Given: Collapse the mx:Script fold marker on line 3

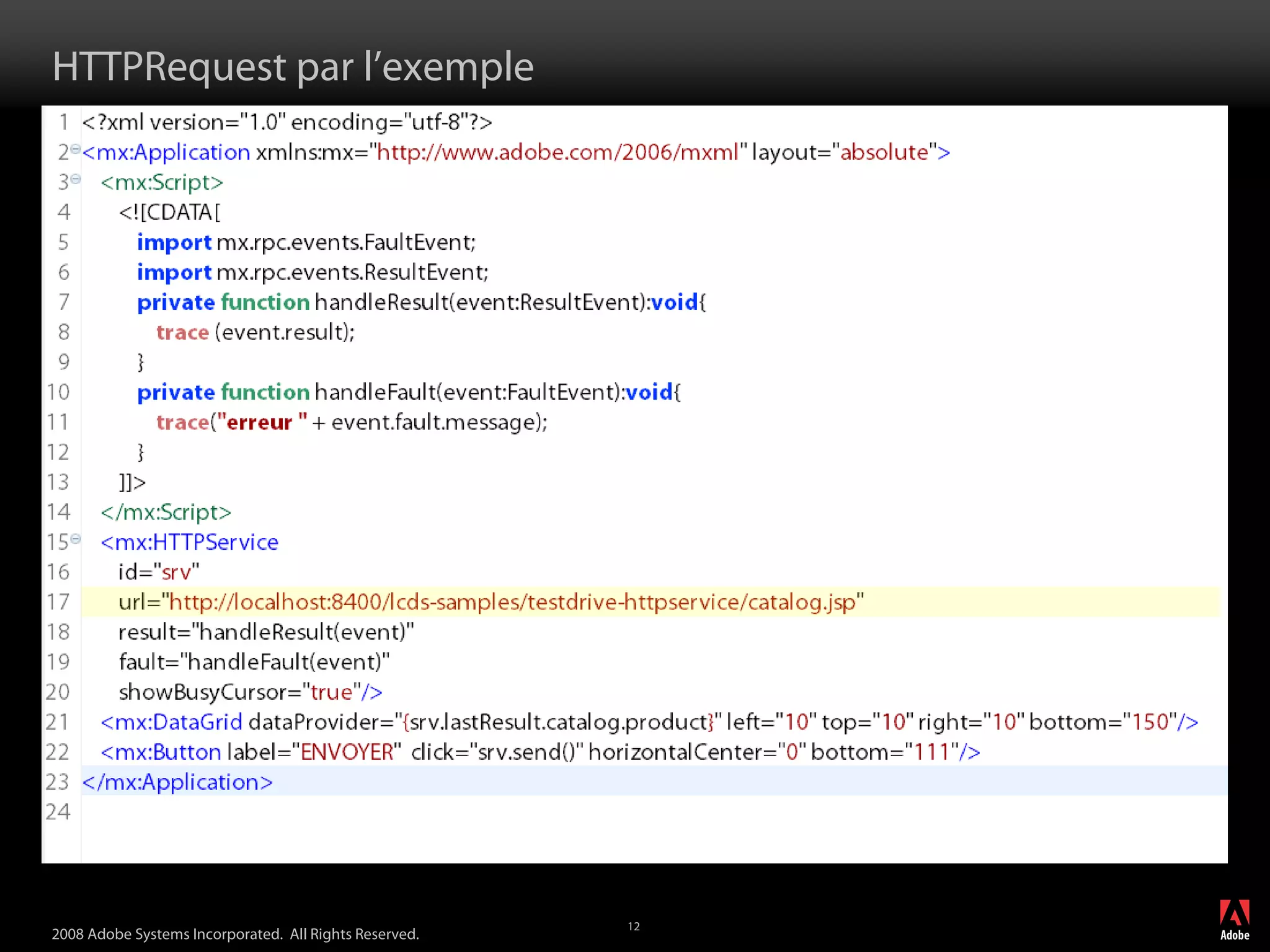Looking at the screenshot, I should tap(76, 179).
